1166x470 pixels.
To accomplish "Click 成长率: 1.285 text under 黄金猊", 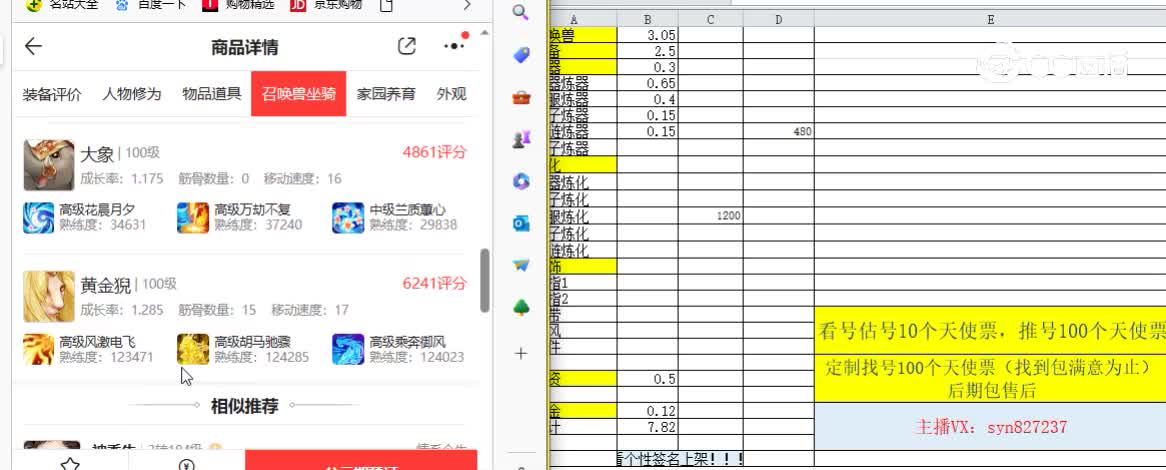I will [x=121, y=310].
